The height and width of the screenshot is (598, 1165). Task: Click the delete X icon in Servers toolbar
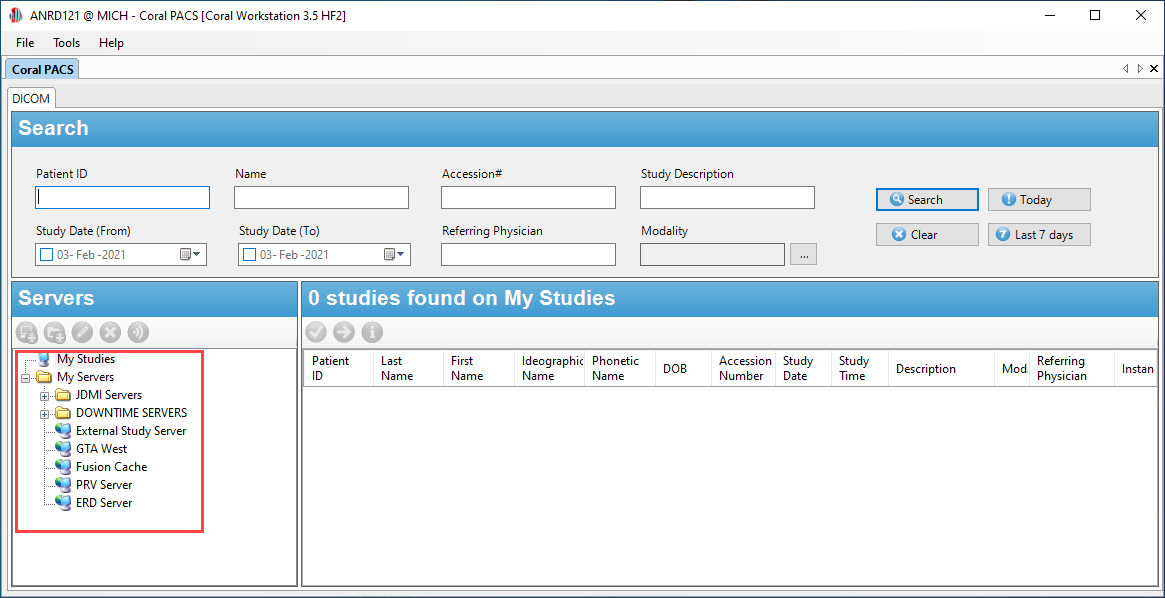(x=110, y=332)
